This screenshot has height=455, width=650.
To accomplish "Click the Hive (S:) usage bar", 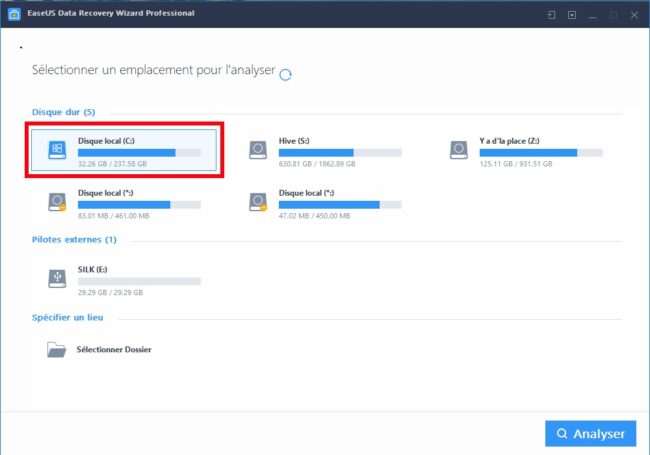I will coord(340,153).
